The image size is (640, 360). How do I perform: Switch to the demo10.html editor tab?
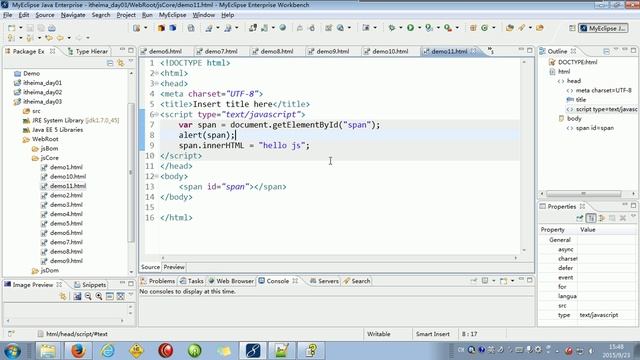point(390,51)
